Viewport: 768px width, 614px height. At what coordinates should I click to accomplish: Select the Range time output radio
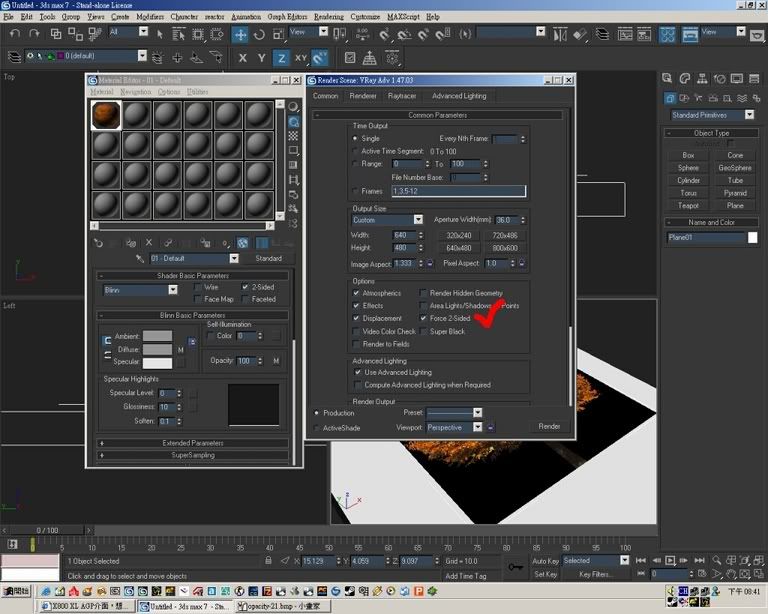[x=355, y=164]
